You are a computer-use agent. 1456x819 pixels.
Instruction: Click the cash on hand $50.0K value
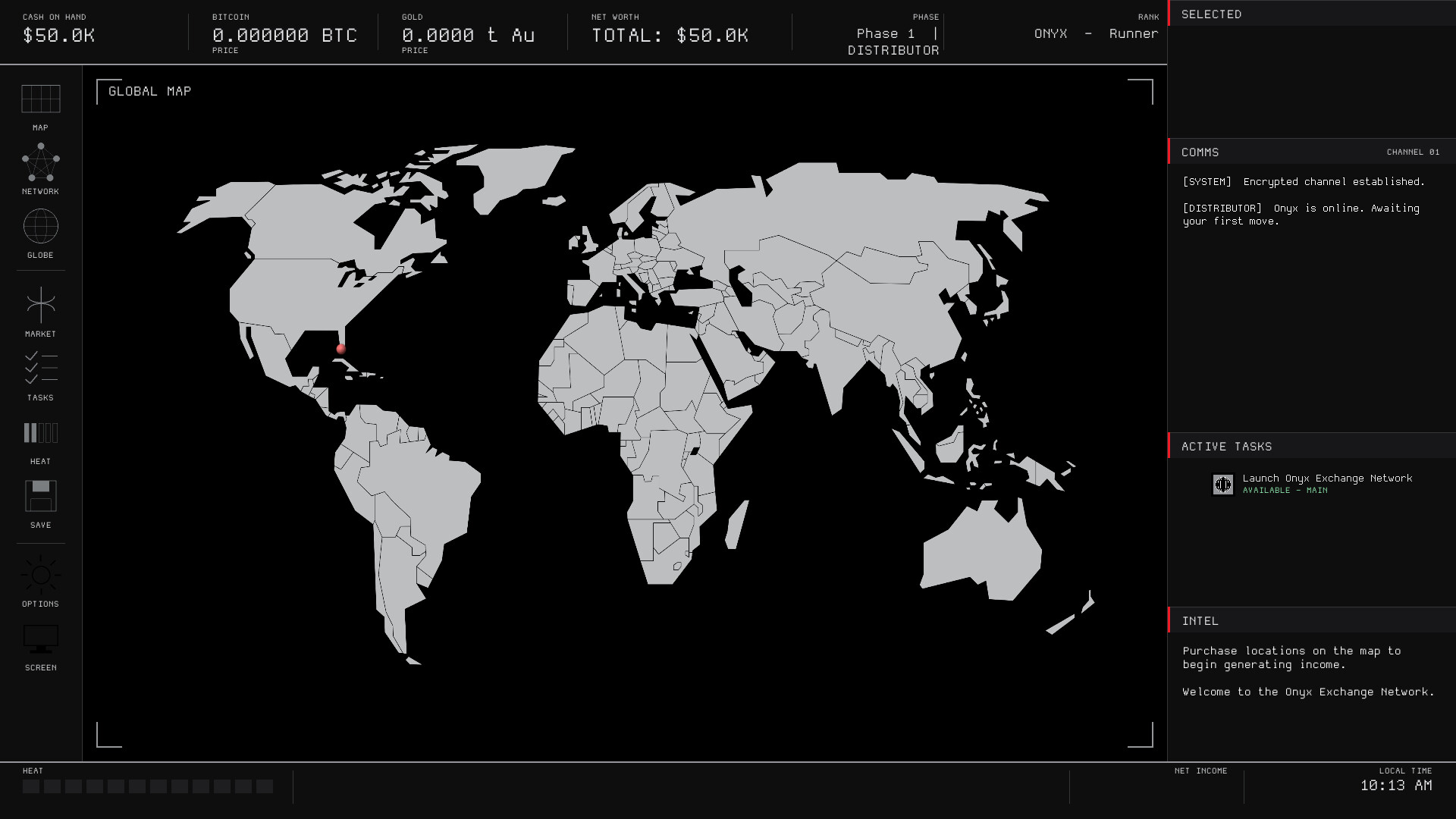click(x=58, y=35)
